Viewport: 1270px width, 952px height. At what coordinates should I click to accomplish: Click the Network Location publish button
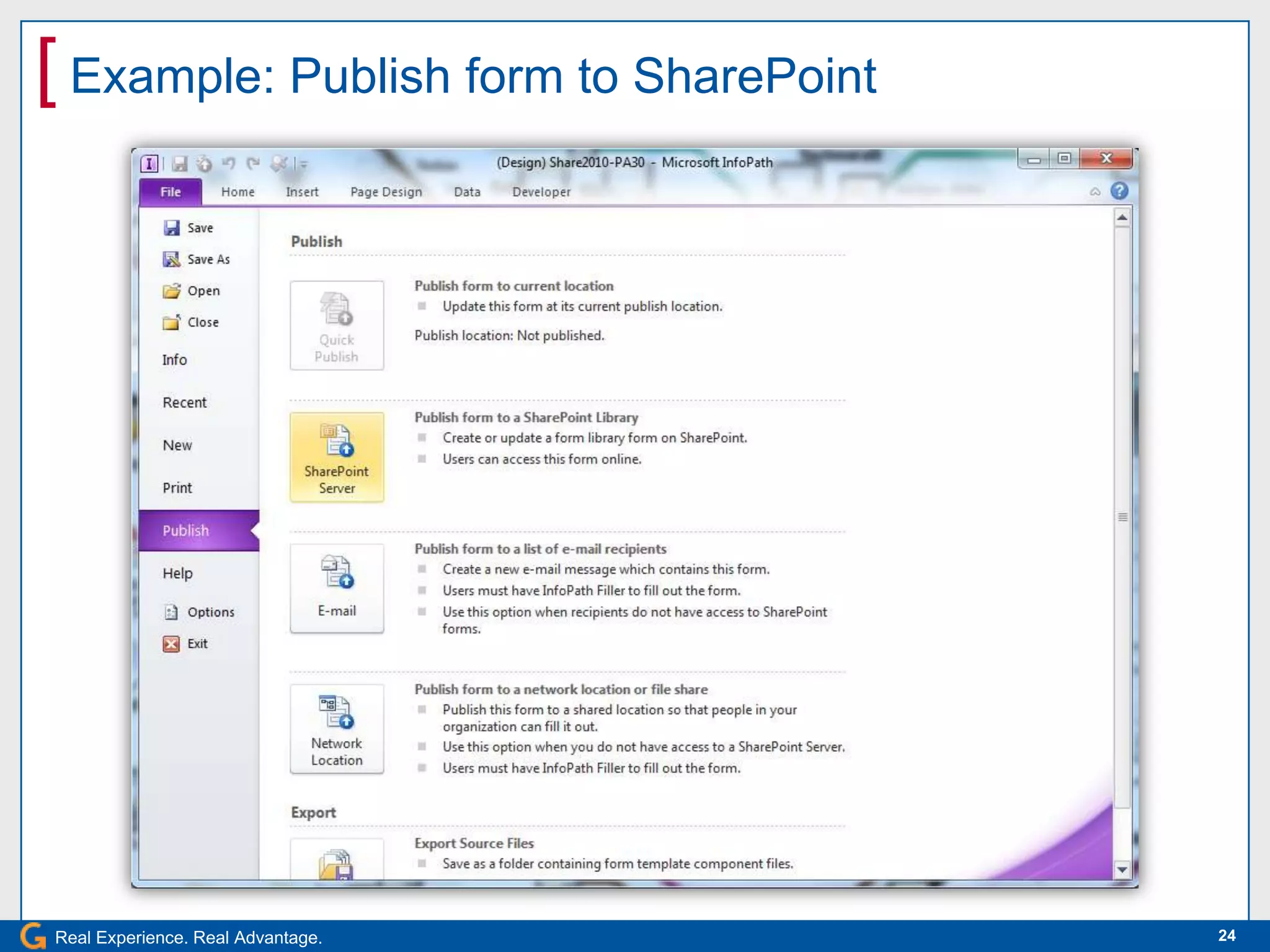coord(337,729)
